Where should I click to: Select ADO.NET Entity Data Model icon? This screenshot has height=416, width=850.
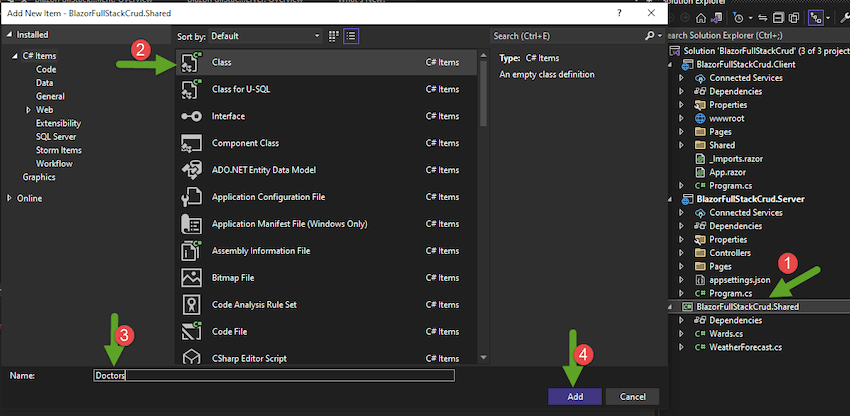point(191,170)
